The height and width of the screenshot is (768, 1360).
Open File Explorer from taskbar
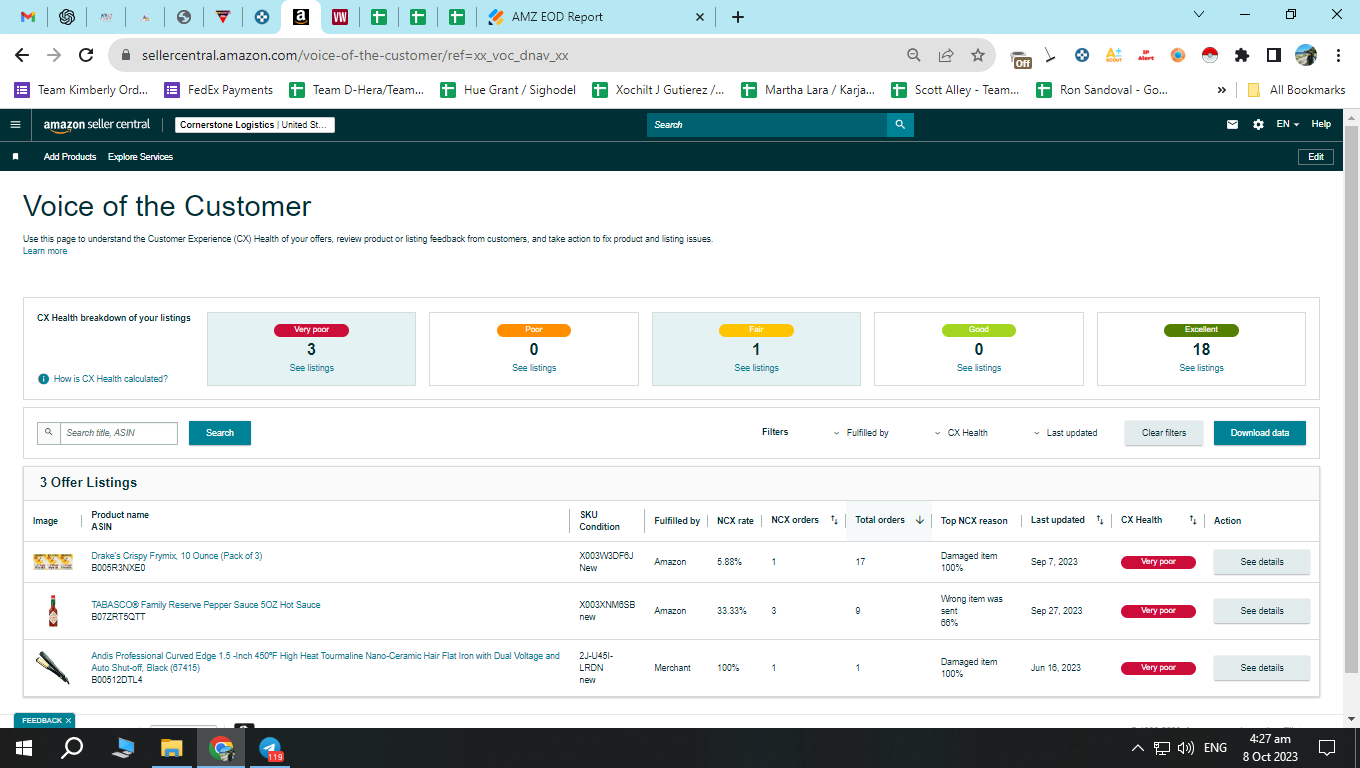(x=172, y=748)
